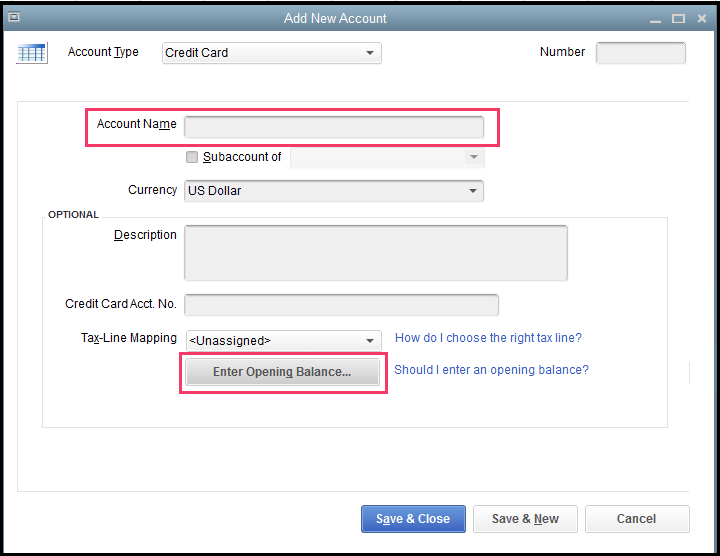Minimize the Add New Account window
The image size is (720, 556).
point(654,18)
